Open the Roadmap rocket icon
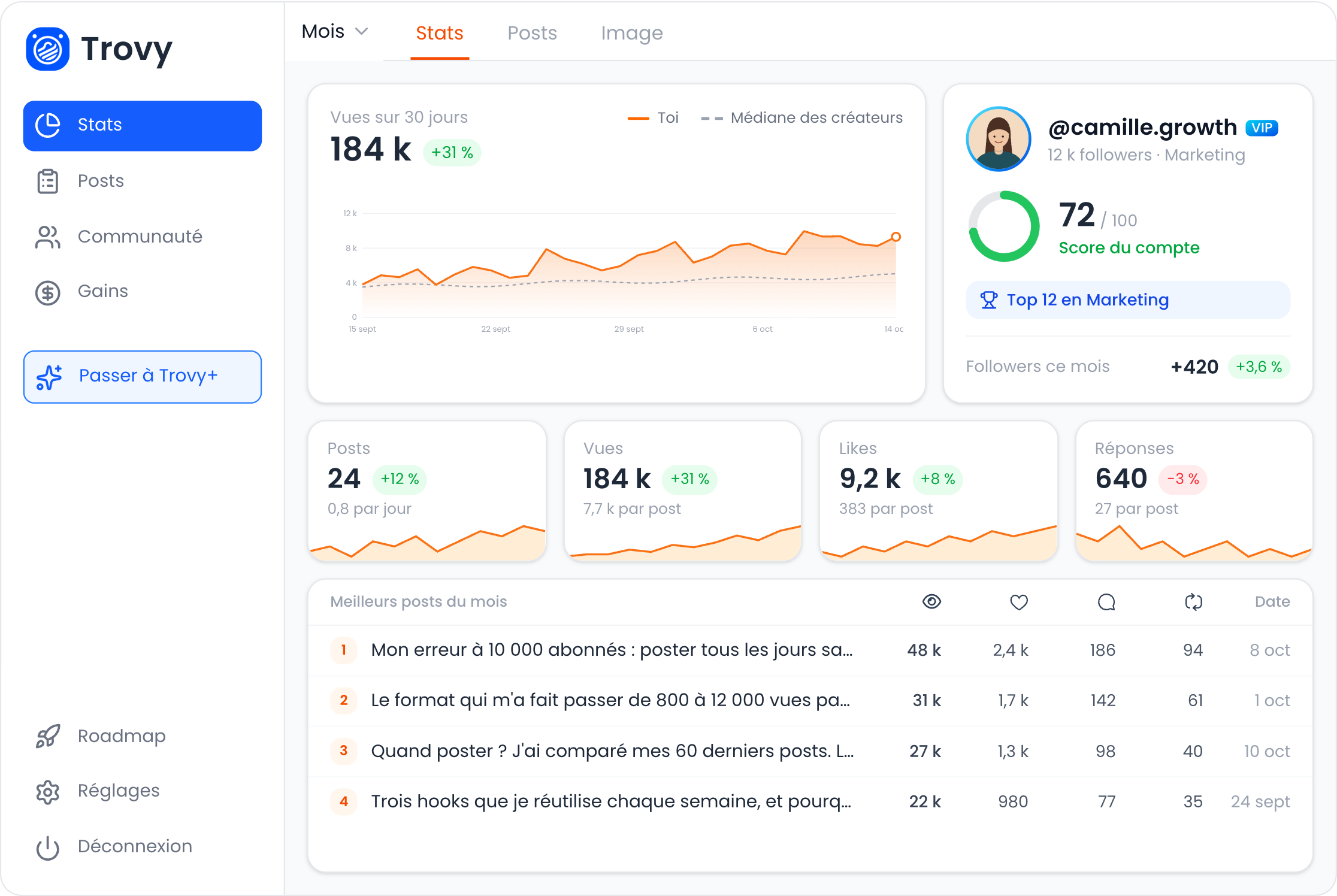 (x=48, y=736)
